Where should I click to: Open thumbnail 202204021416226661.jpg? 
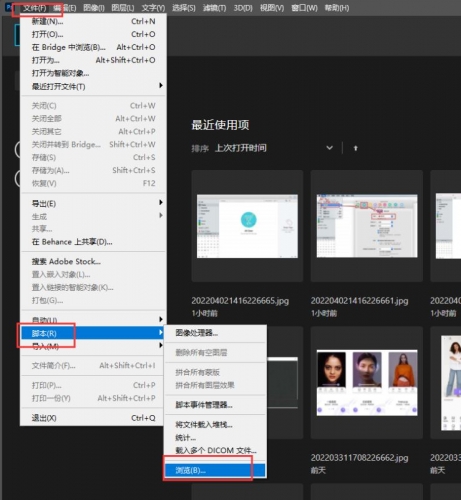[x=367, y=226]
